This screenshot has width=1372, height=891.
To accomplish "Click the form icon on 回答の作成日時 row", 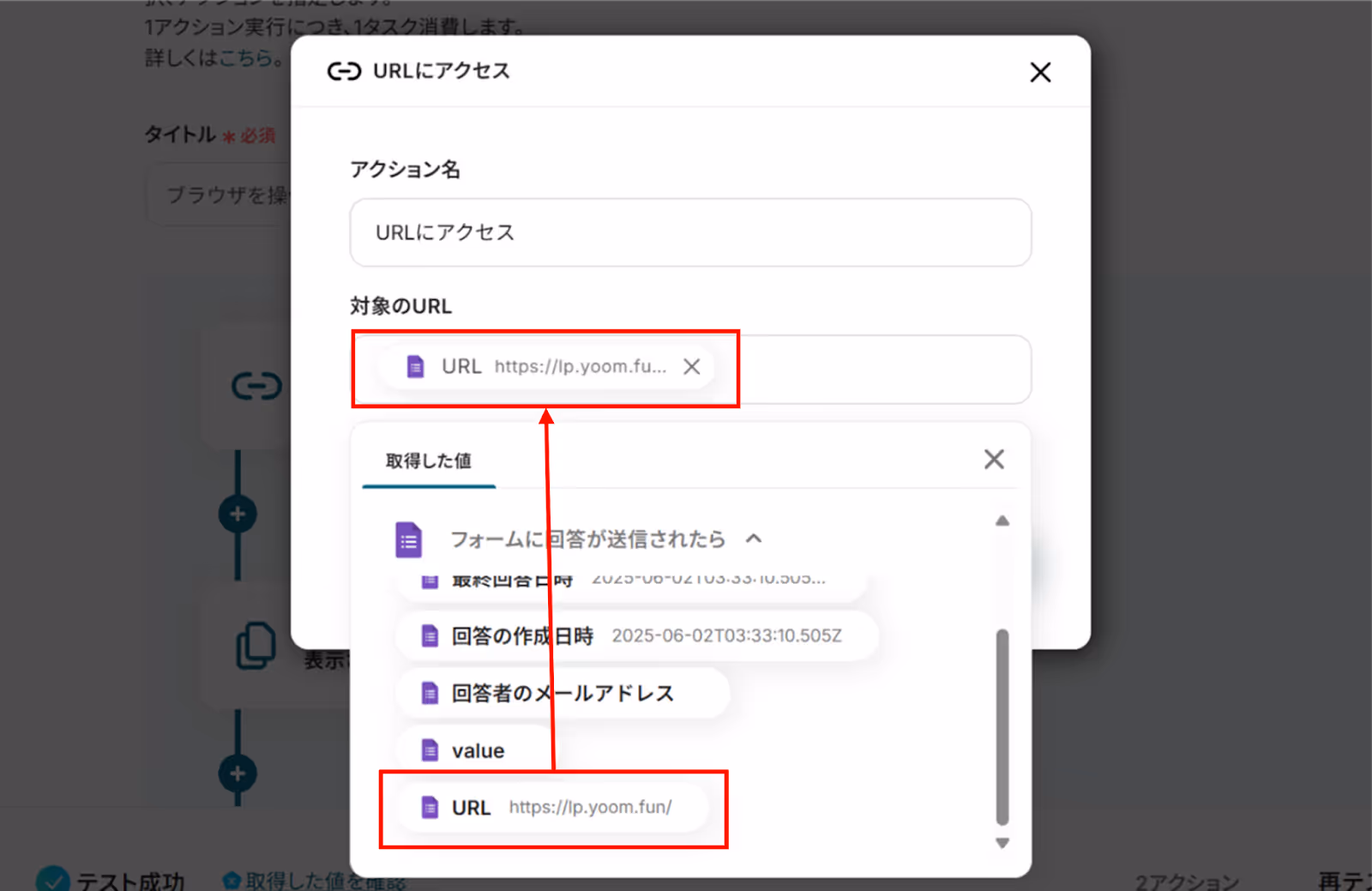I will [x=430, y=636].
